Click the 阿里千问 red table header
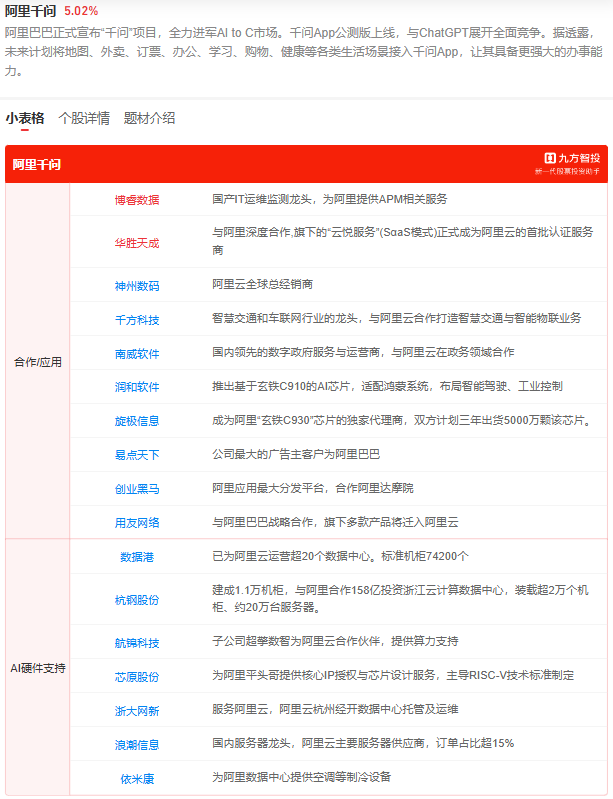 [x=37, y=164]
